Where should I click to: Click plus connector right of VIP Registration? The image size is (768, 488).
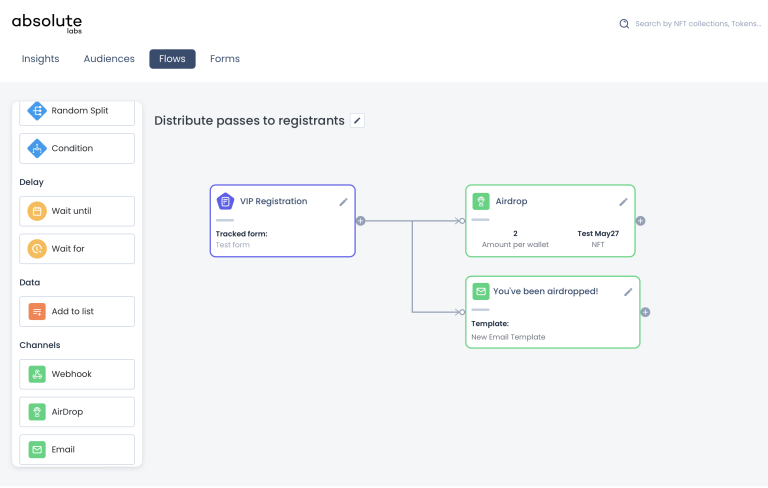point(361,221)
